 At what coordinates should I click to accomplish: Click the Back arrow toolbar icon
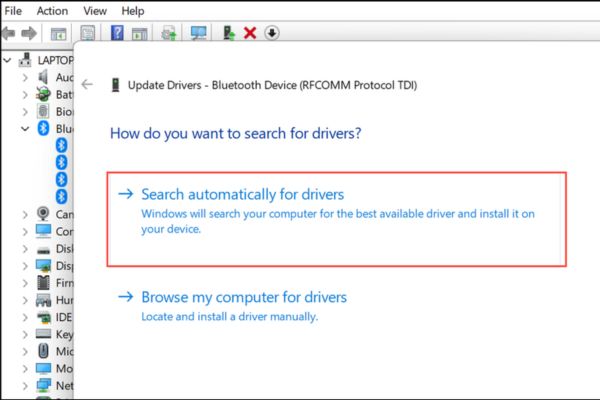(x=8, y=33)
